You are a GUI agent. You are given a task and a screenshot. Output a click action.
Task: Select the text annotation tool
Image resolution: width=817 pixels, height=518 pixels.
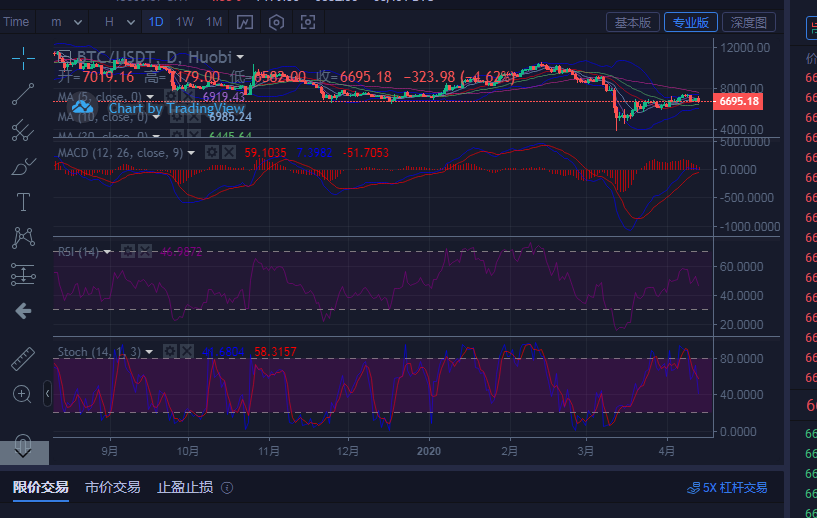tap(23, 202)
